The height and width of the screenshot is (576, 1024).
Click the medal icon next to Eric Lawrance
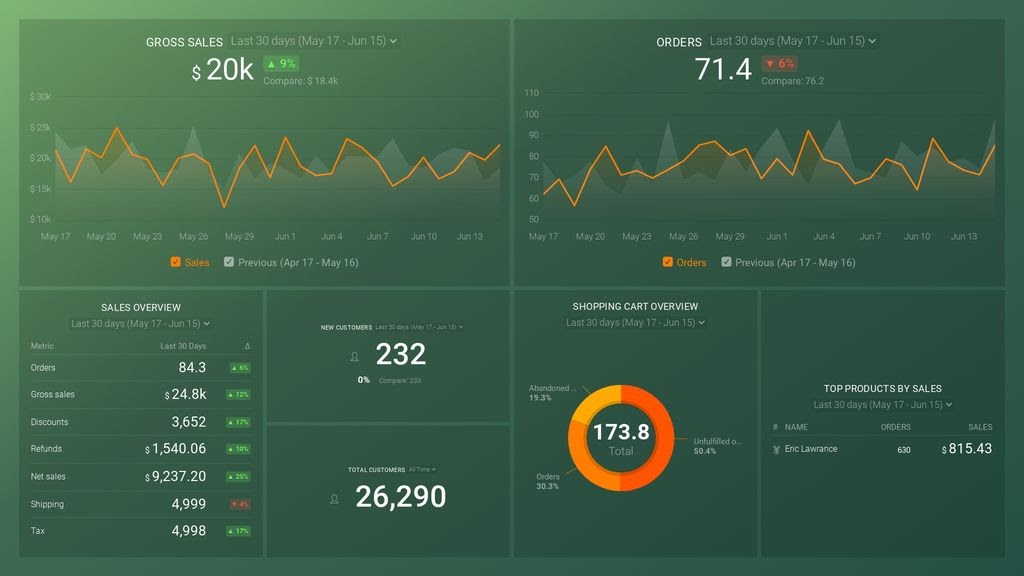[x=776, y=449]
